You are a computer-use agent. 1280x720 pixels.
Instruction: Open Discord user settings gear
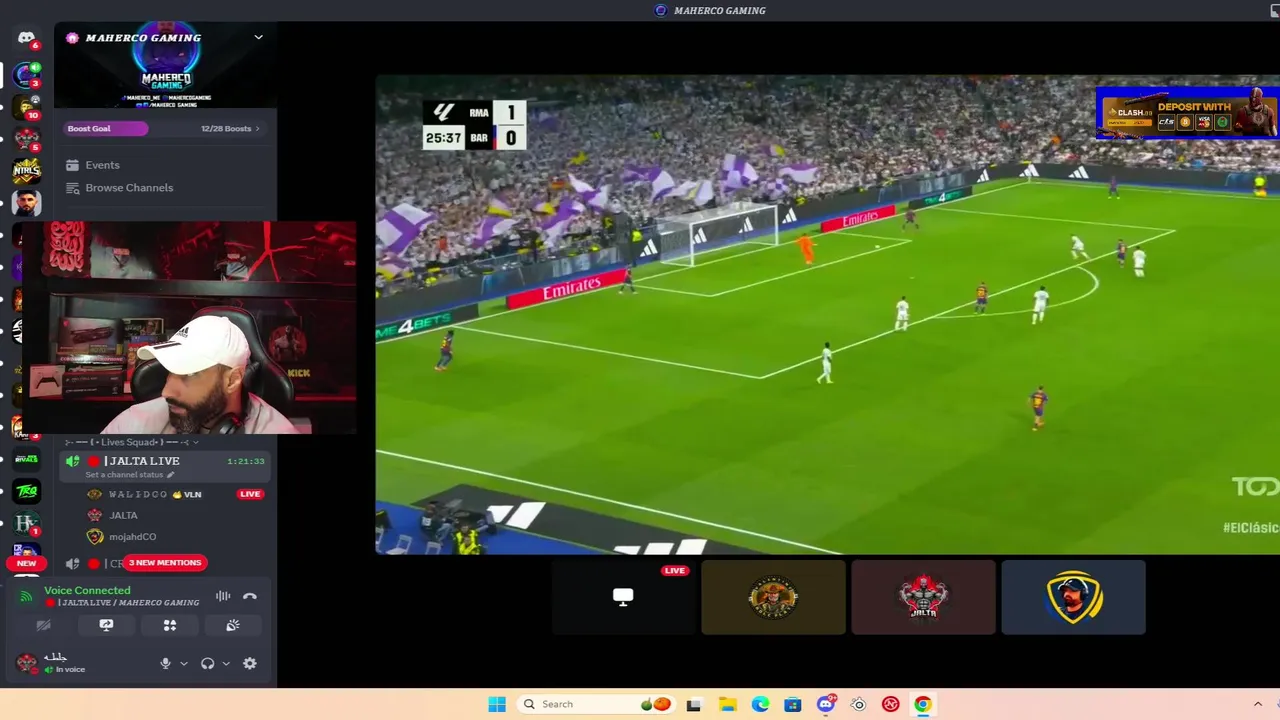(250, 663)
